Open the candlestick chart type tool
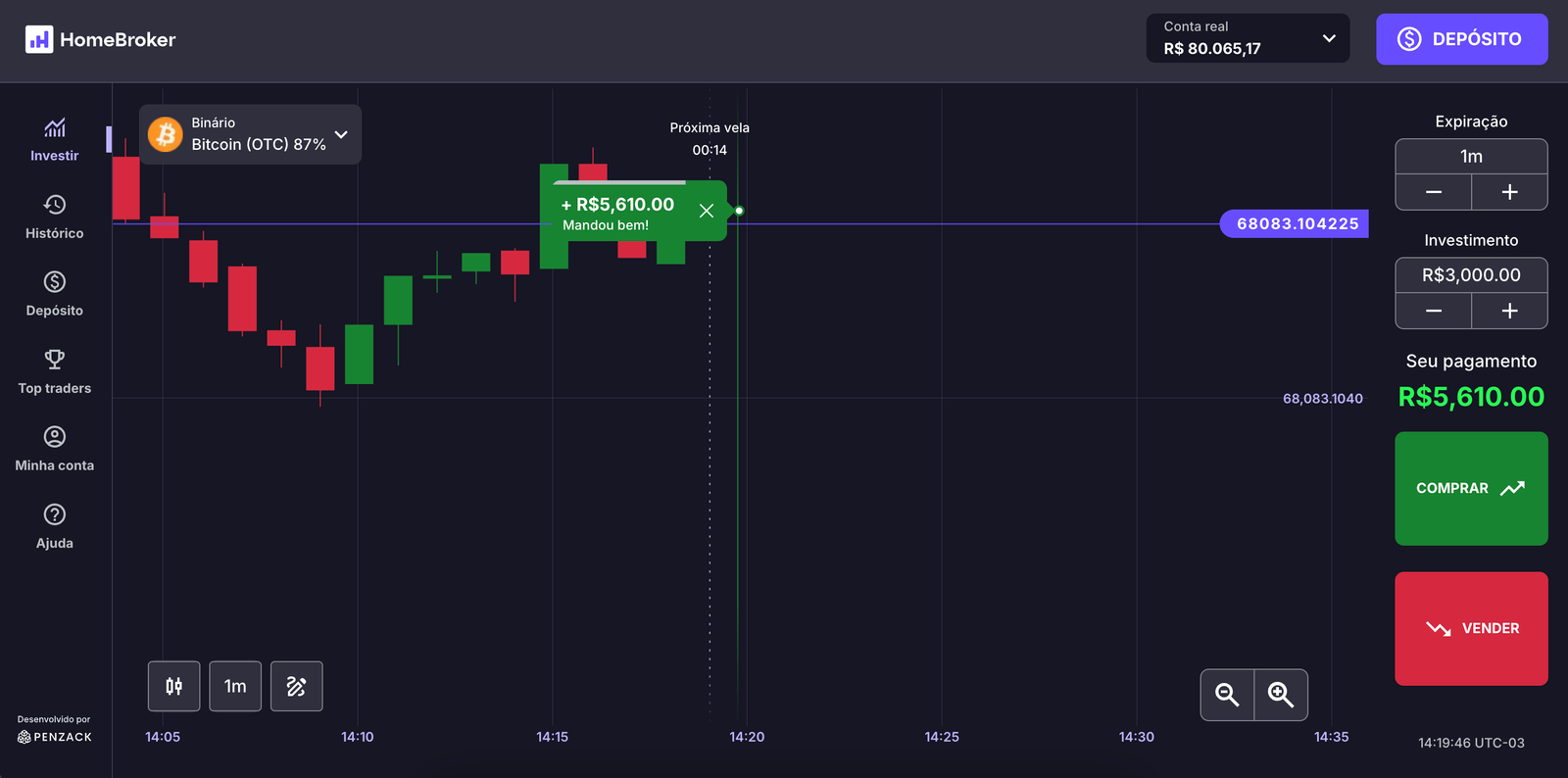This screenshot has width=1568, height=778. 174,686
